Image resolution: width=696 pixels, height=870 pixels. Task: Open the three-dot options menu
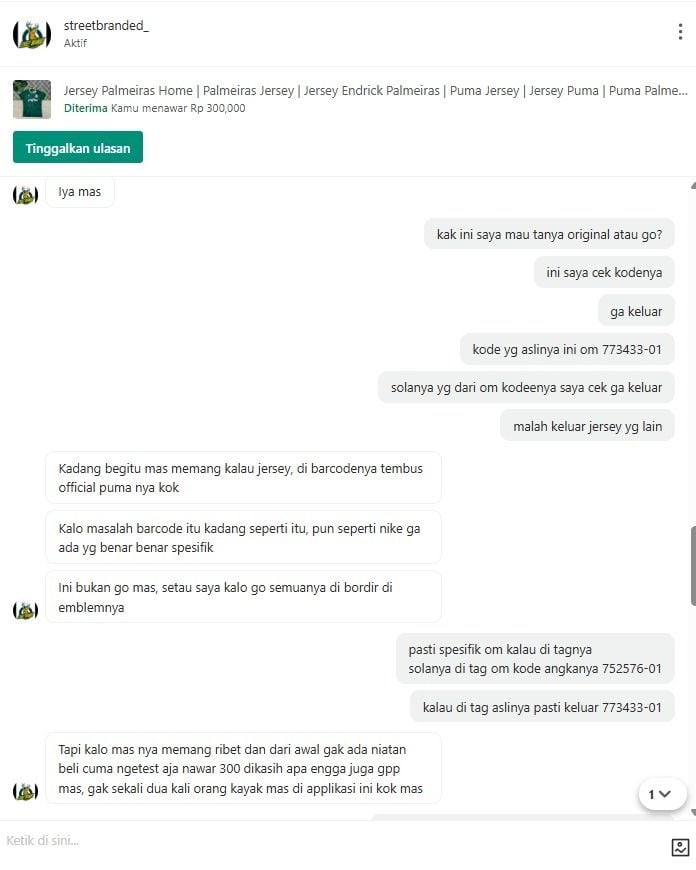click(680, 32)
